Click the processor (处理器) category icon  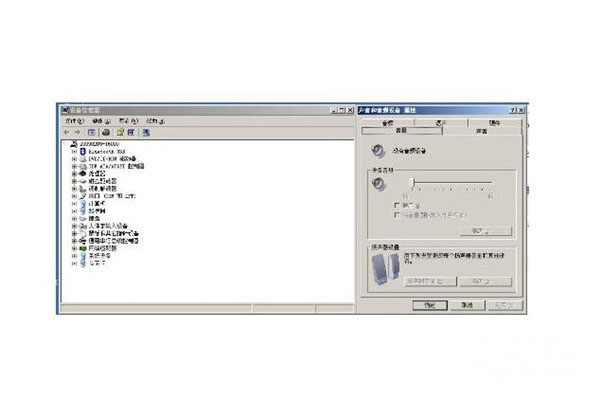tap(83, 173)
